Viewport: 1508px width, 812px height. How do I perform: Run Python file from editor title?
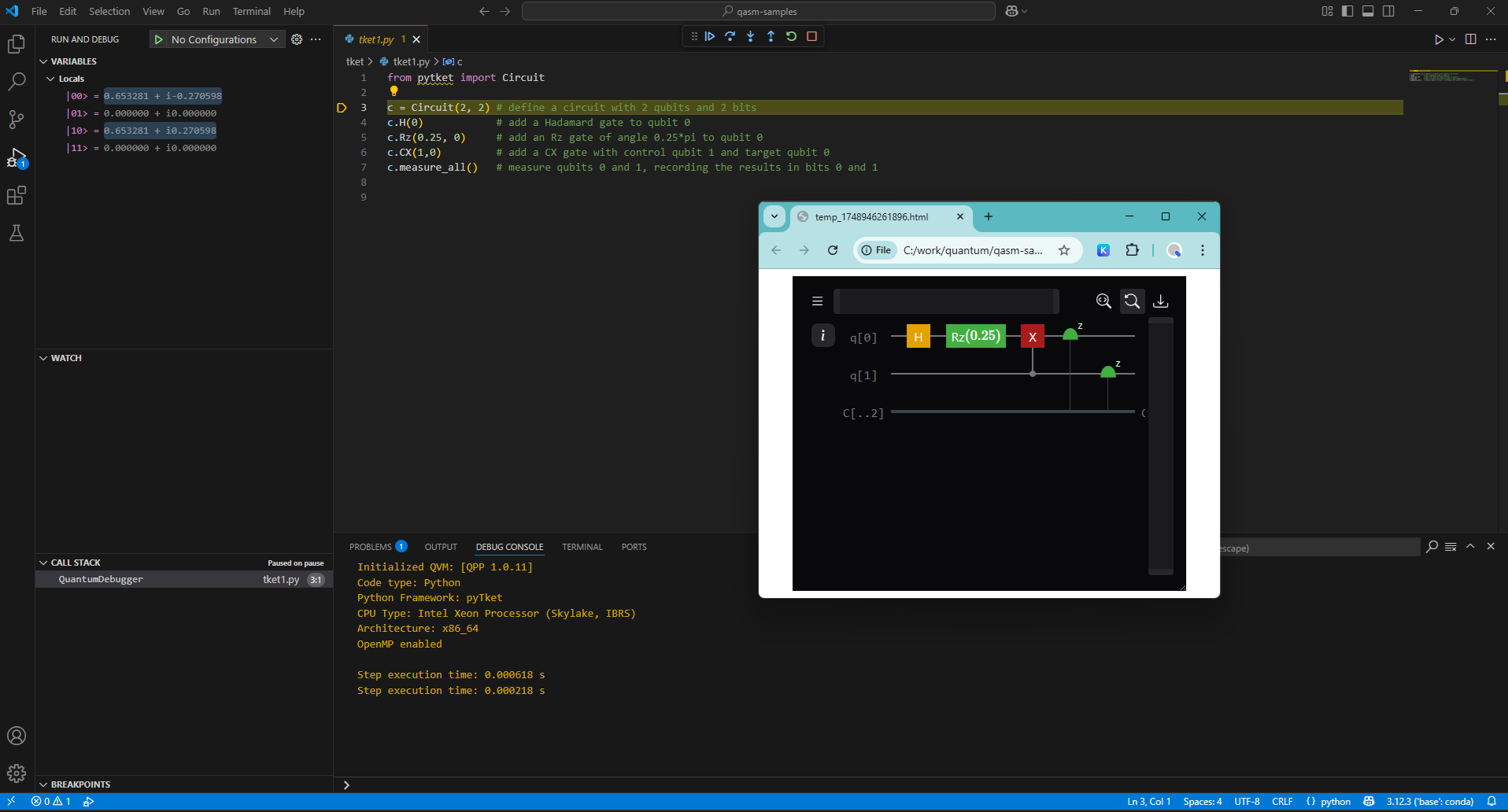1438,39
